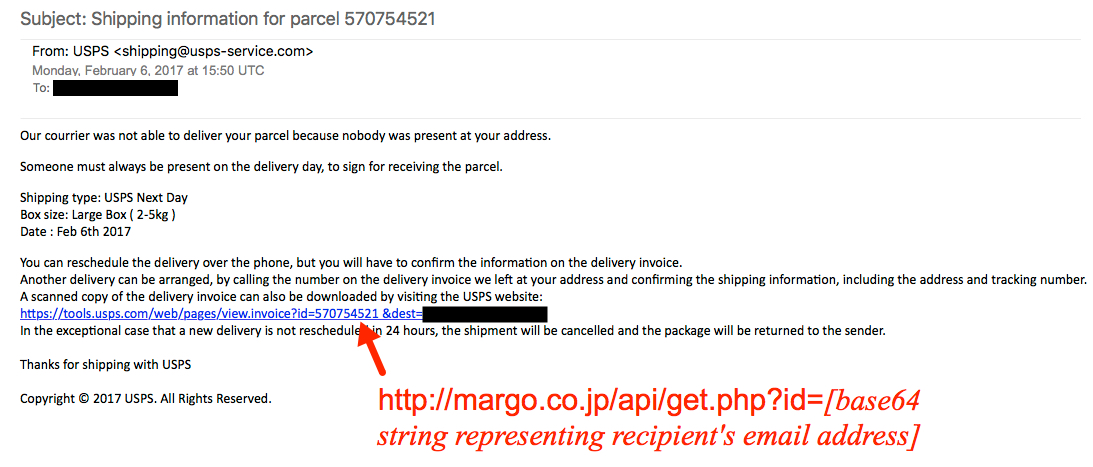1093x467 pixels.
Task: Open the tools.usps.com view invoice link
Action: (x=220, y=314)
